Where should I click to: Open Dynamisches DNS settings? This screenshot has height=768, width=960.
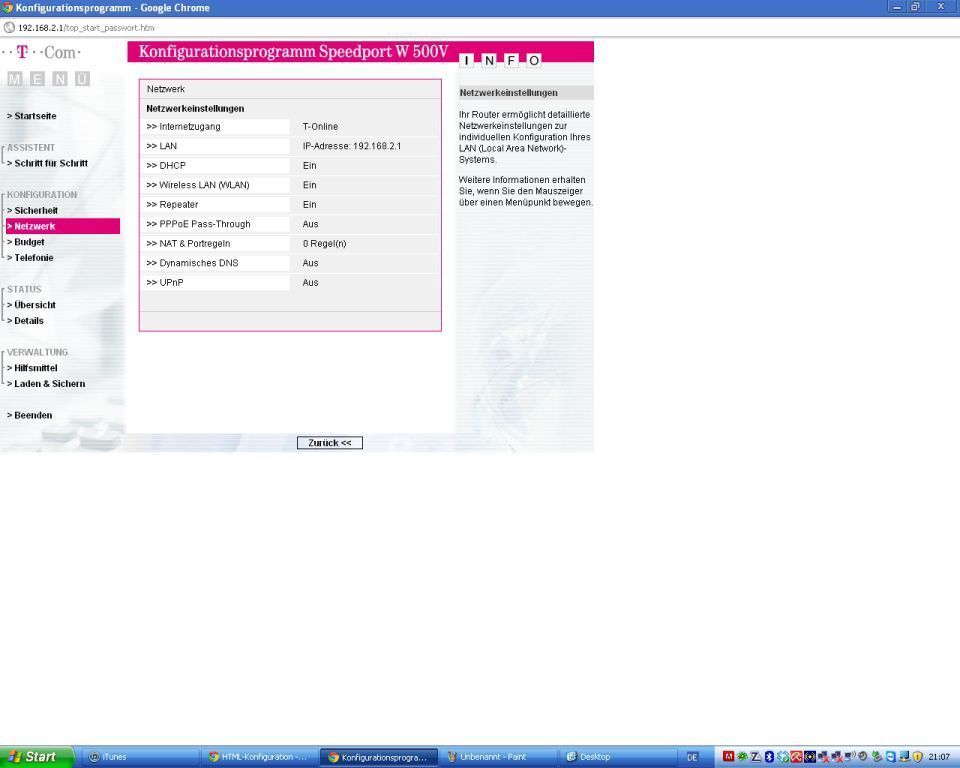[x=192, y=263]
